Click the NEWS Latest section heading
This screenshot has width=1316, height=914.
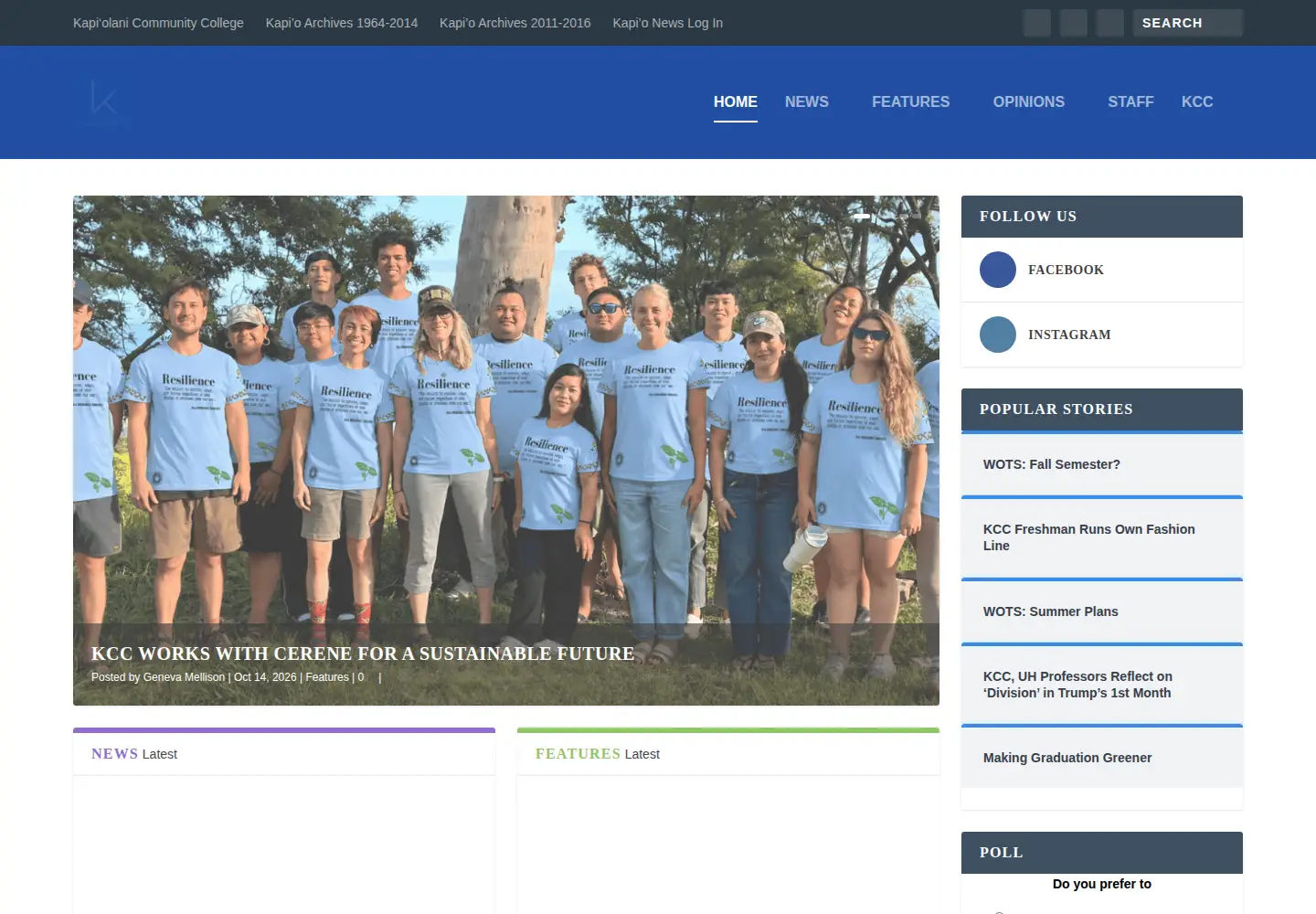point(134,754)
